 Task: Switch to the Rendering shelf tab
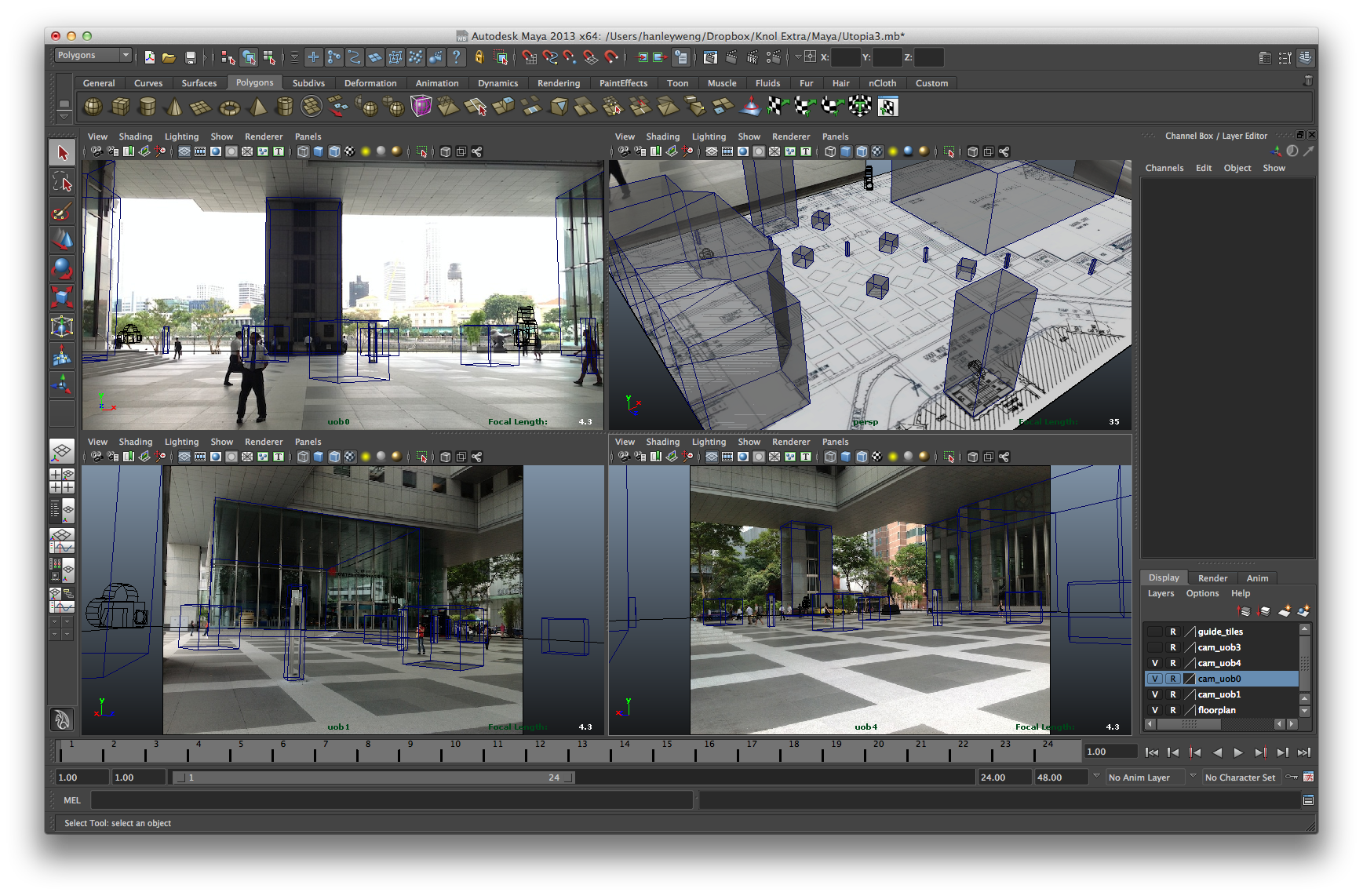click(x=559, y=83)
